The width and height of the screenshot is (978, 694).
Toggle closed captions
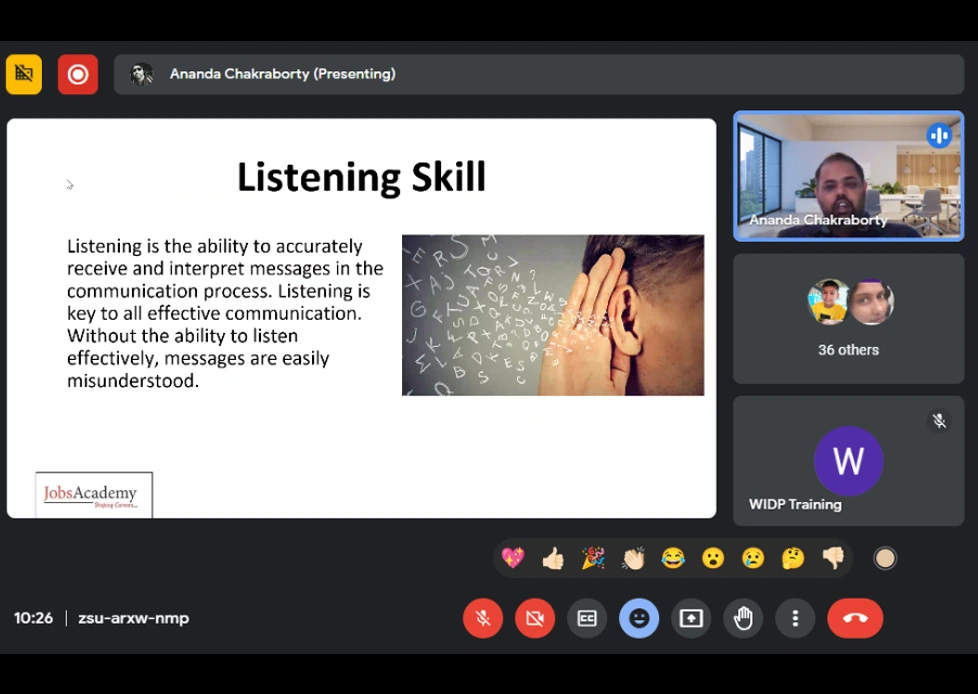587,618
